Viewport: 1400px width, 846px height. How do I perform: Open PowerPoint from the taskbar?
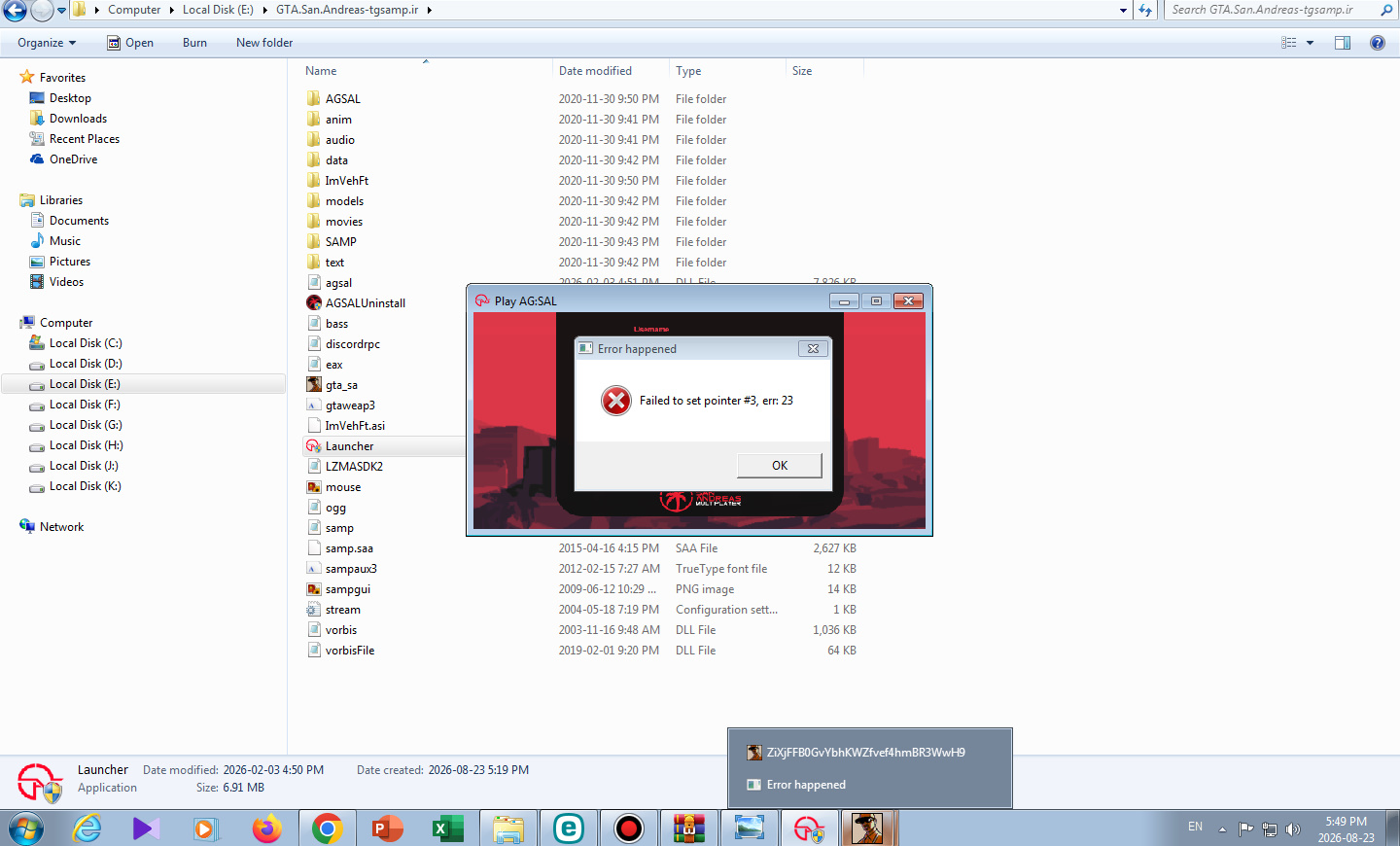[x=387, y=828]
